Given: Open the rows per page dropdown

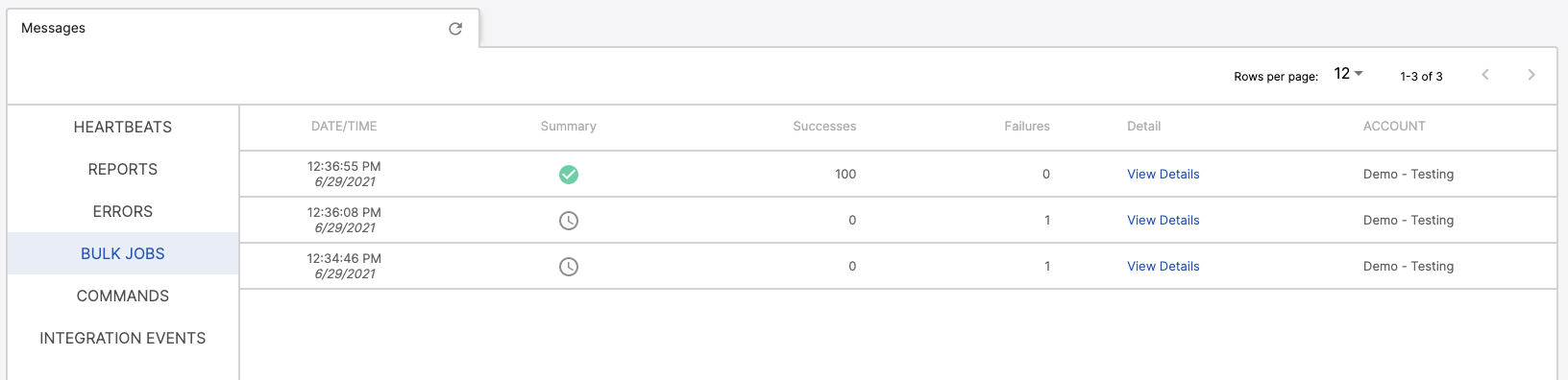Looking at the screenshot, I should tap(1349, 74).
